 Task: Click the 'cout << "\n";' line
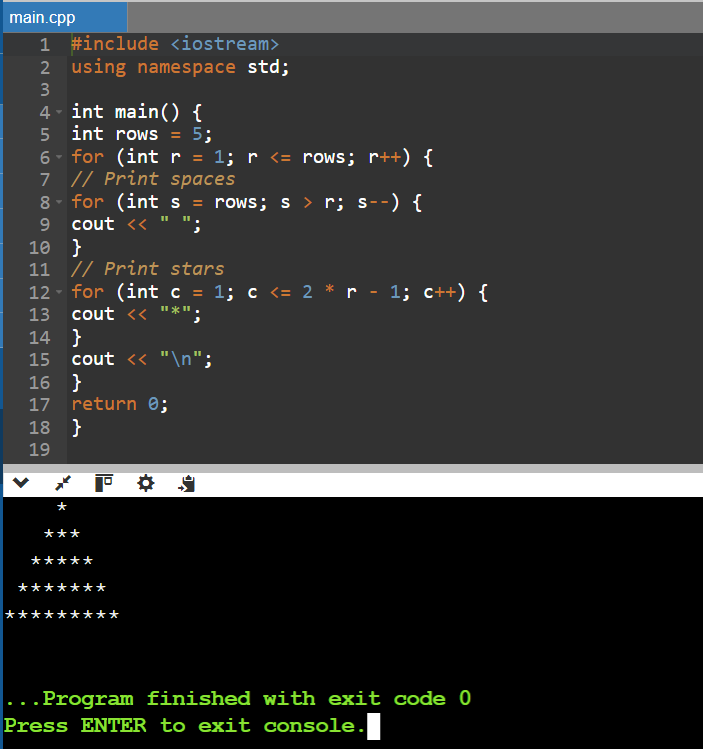tap(141, 359)
